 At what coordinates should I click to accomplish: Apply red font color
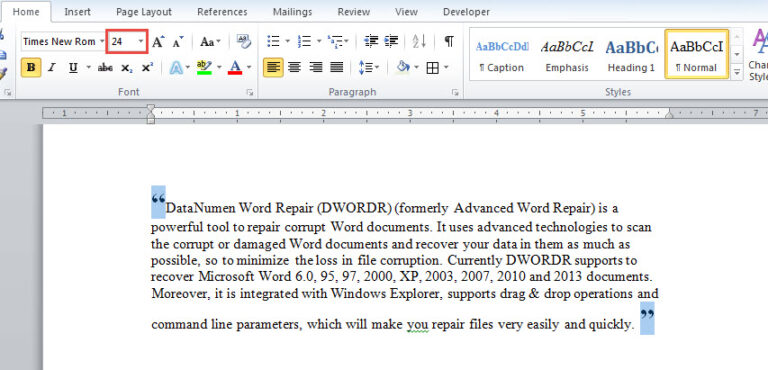236,68
